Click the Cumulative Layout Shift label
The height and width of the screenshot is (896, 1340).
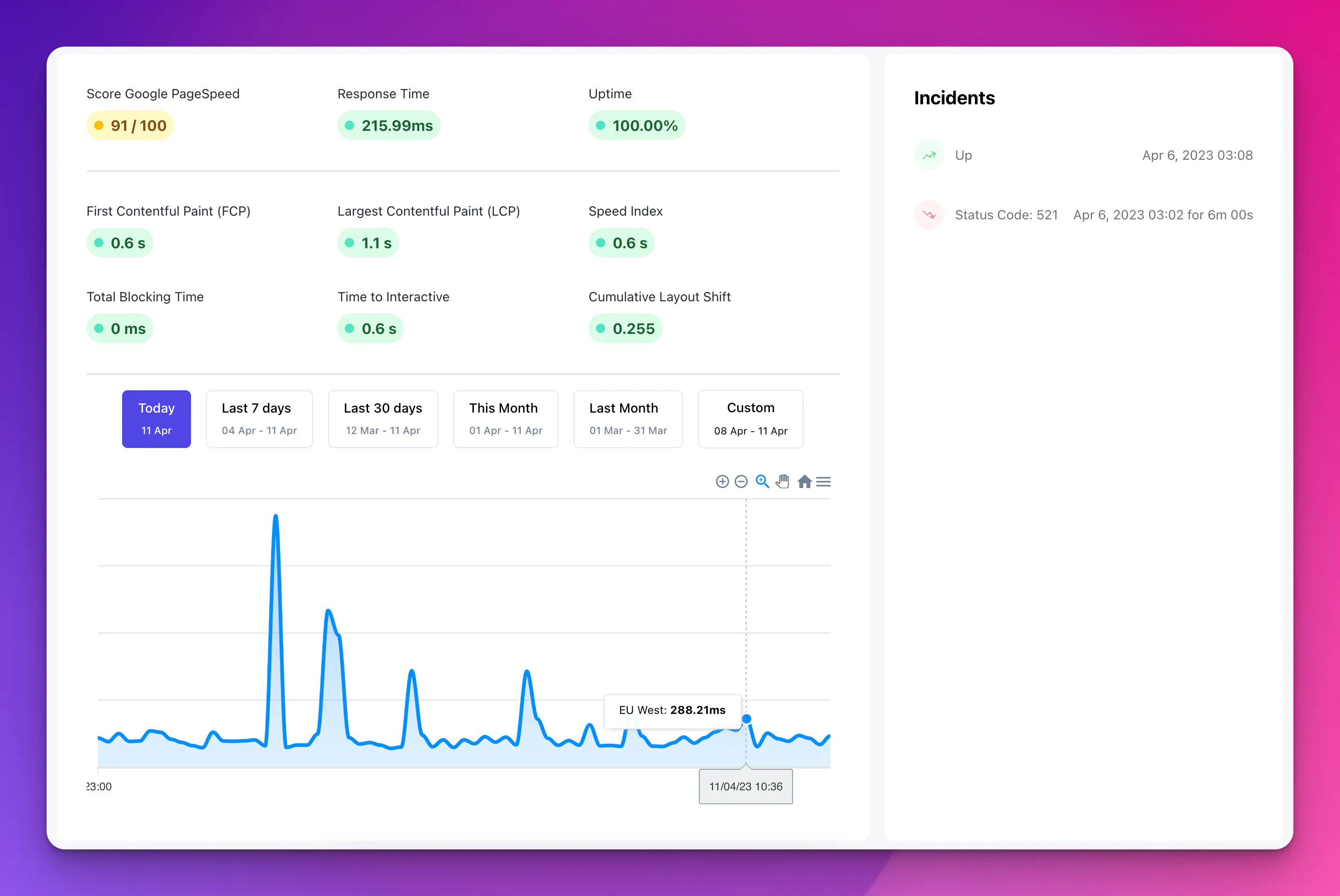pos(659,297)
